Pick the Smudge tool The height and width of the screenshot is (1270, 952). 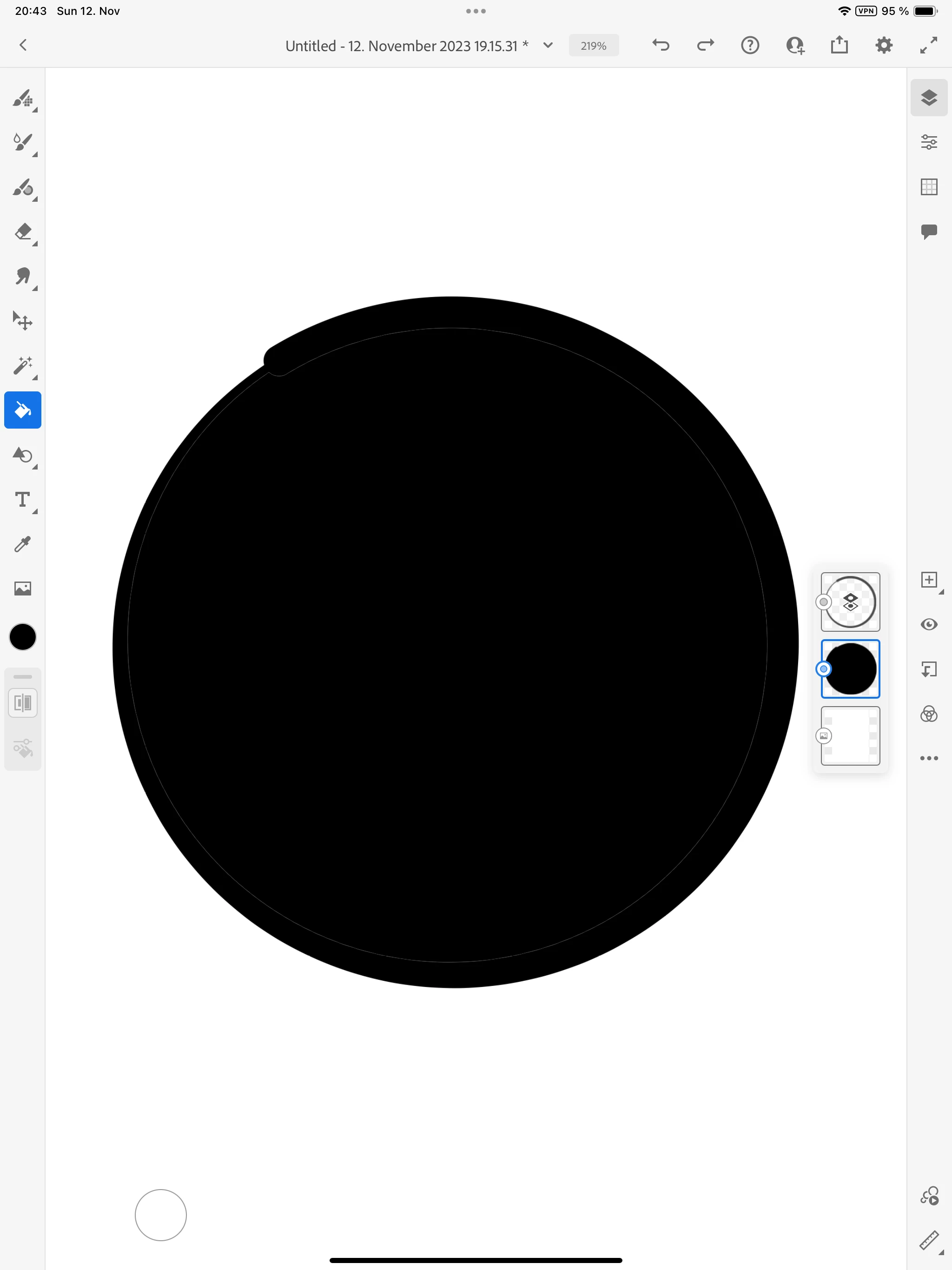click(x=22, y=276)
